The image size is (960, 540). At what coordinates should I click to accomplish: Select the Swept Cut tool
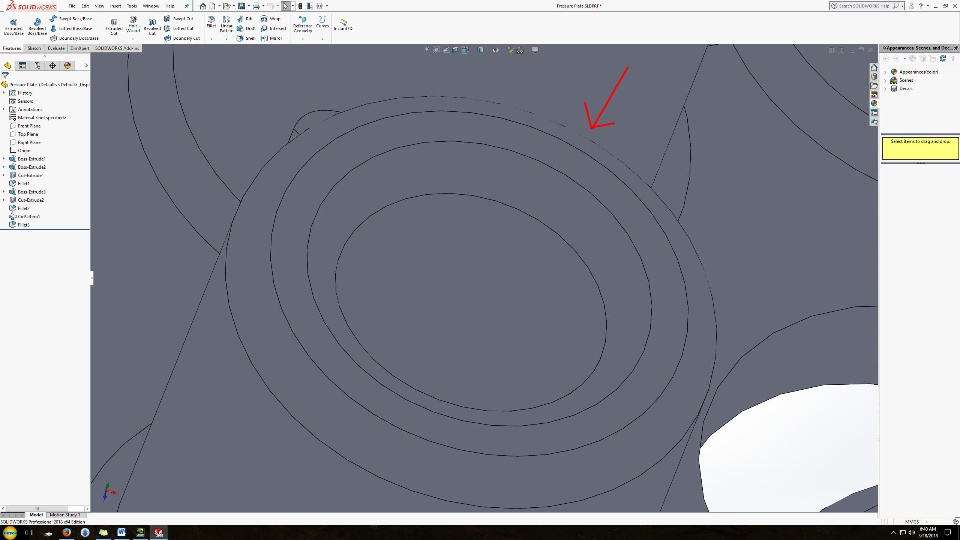click(179, 19)
